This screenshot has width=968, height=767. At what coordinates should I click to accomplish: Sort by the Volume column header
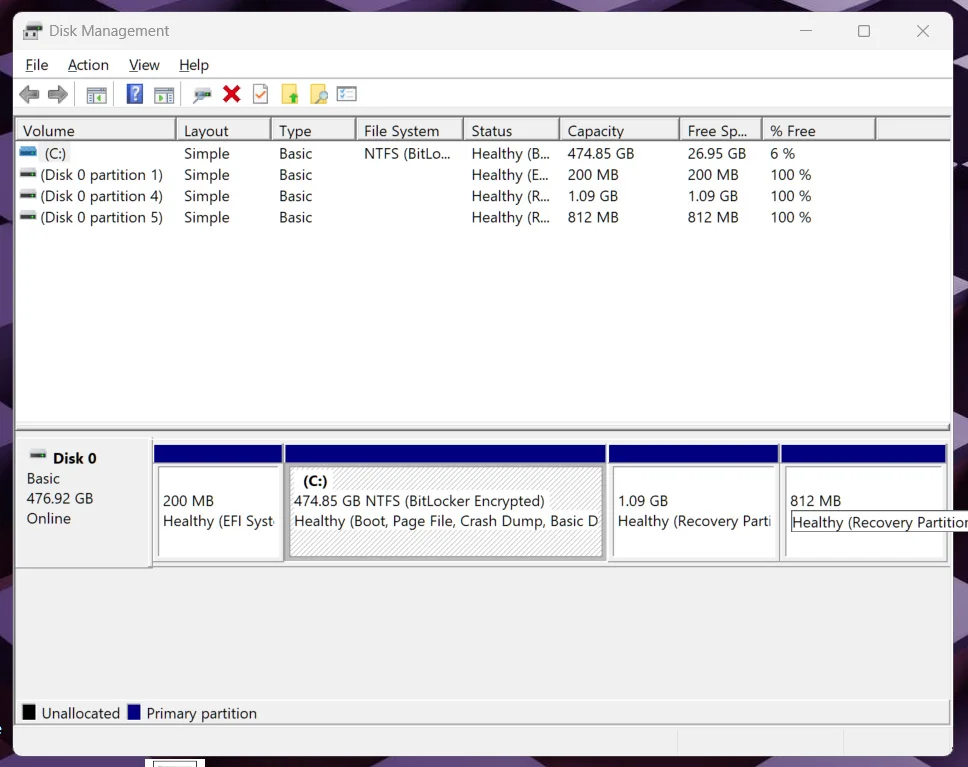[x=96, y=130]
